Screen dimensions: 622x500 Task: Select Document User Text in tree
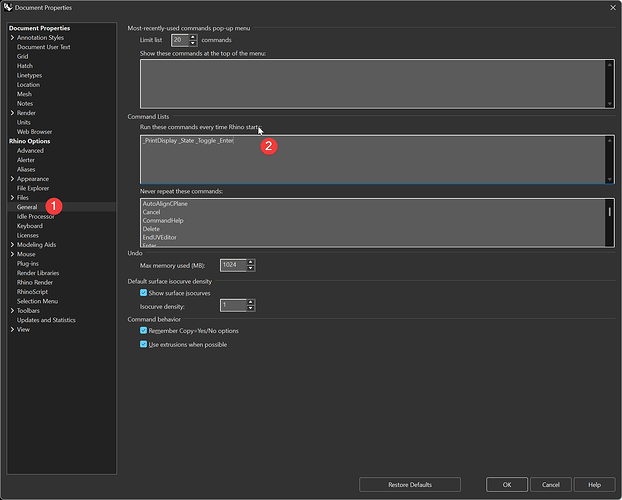[43, 47]
